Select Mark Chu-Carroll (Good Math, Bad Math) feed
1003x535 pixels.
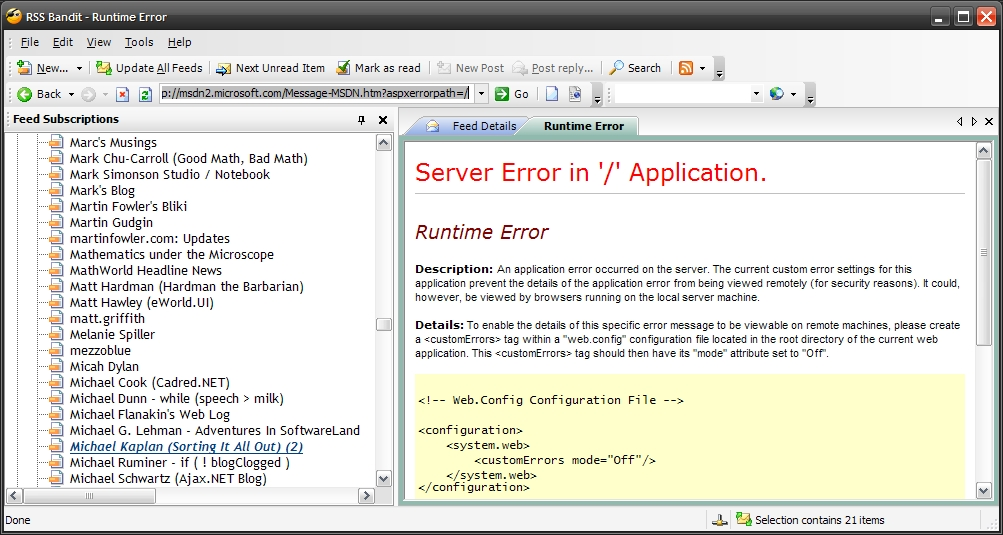click(x=189, y=159)
